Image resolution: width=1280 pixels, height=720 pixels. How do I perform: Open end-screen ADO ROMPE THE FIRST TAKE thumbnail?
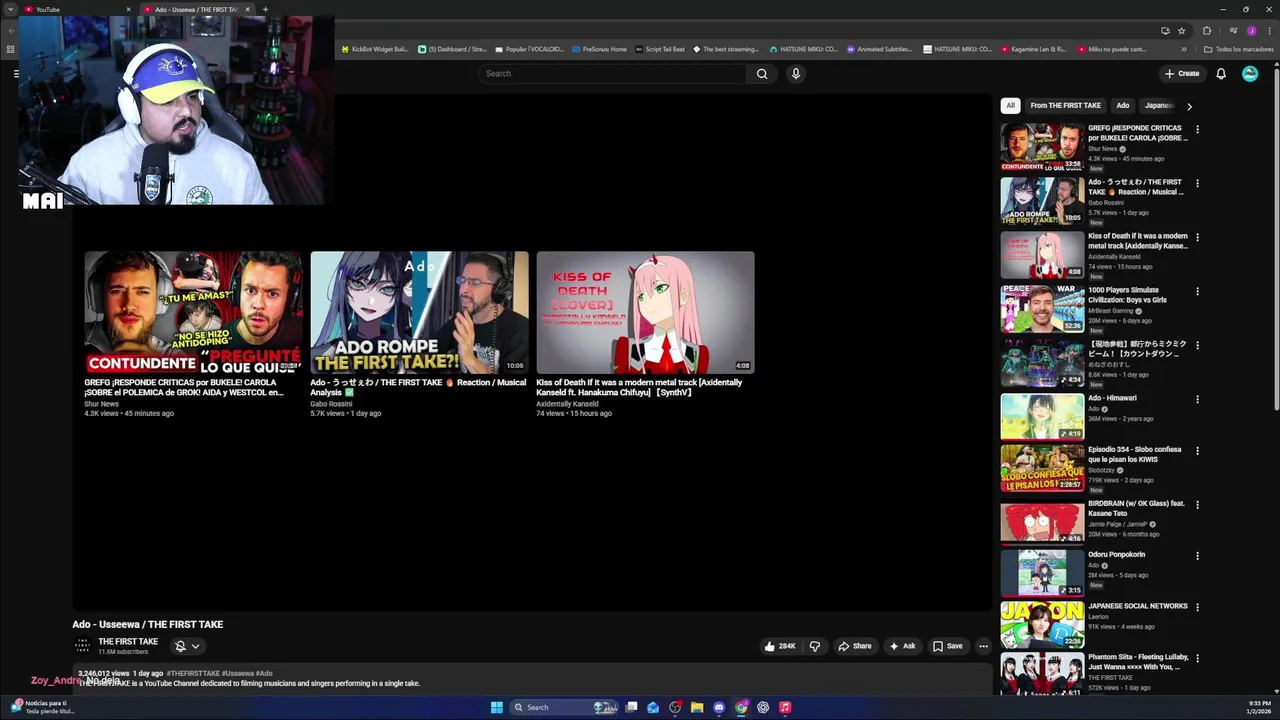419,312
